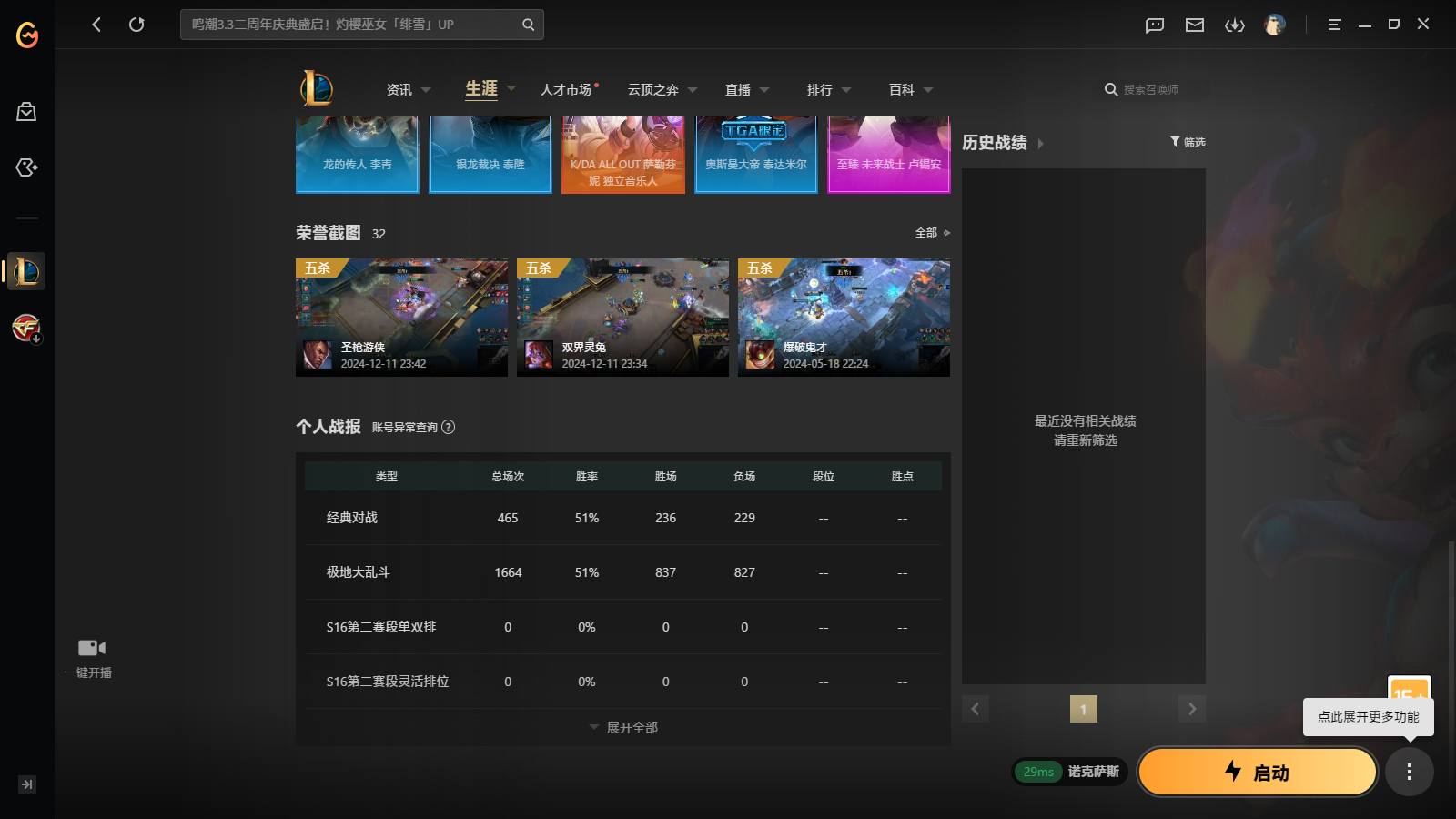Click the League of Legends logo
The height and width of the screenshot is (819, 1456).
point(317,88)
